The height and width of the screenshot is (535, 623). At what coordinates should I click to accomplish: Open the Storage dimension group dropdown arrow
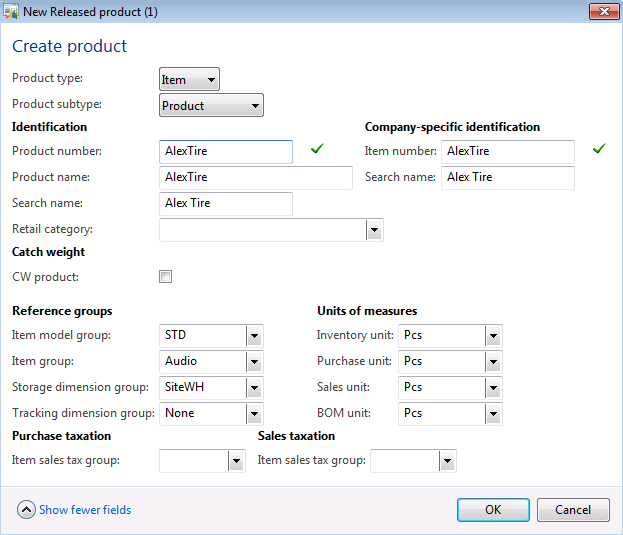pyautogui.click(x=254, y=388)
